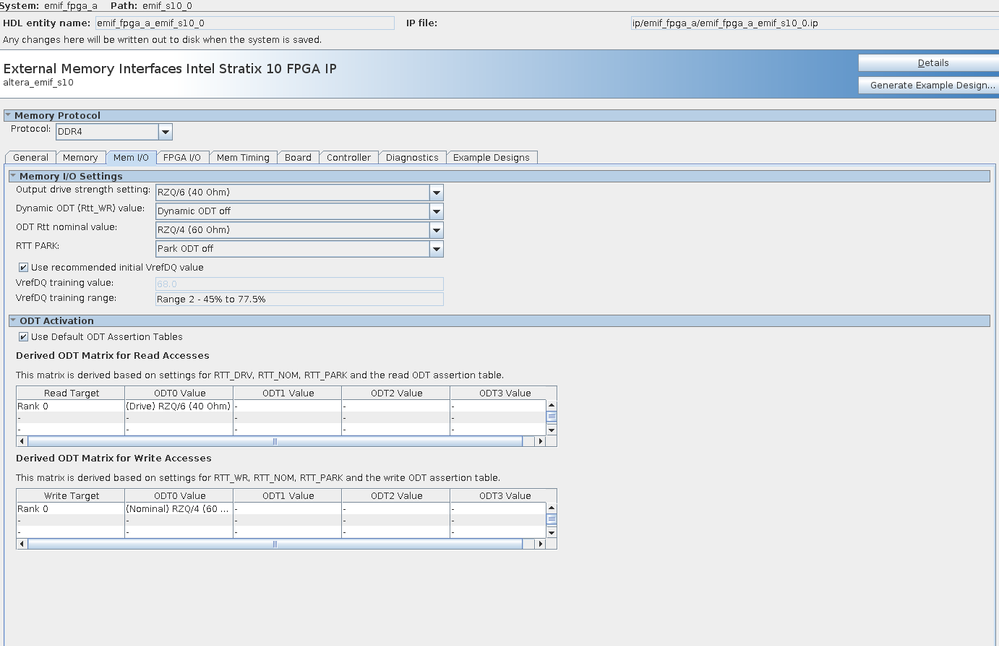Click ODT0 Value header in Read matrix
Screen dimensions: 999x646
[x=179, y=393]
